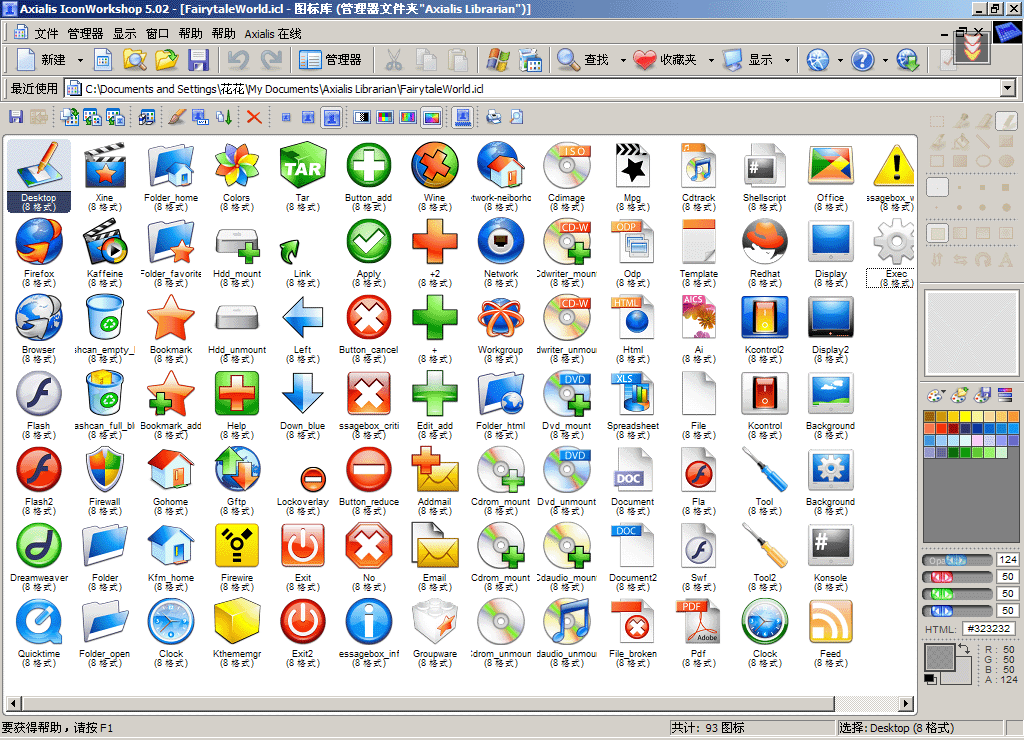Select the Redhat icon
The image size is (1024, 740).
click(x=765, y=242)
